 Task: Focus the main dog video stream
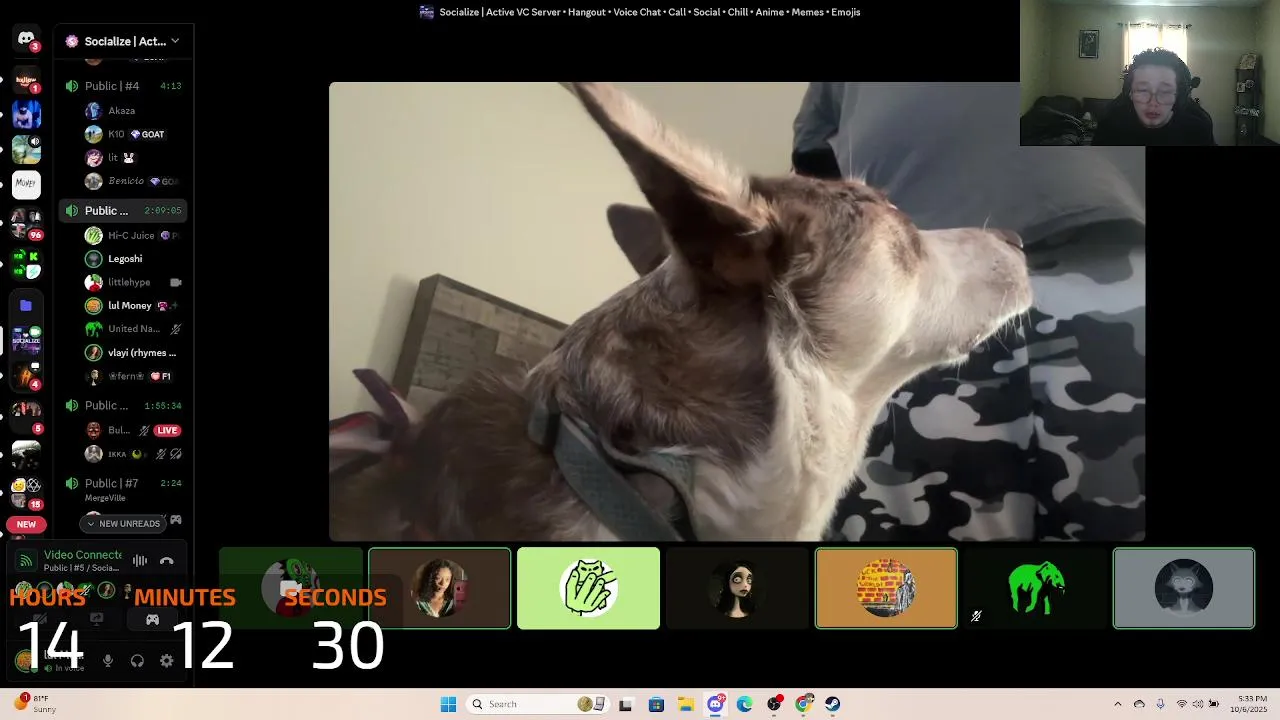point(737,311)
